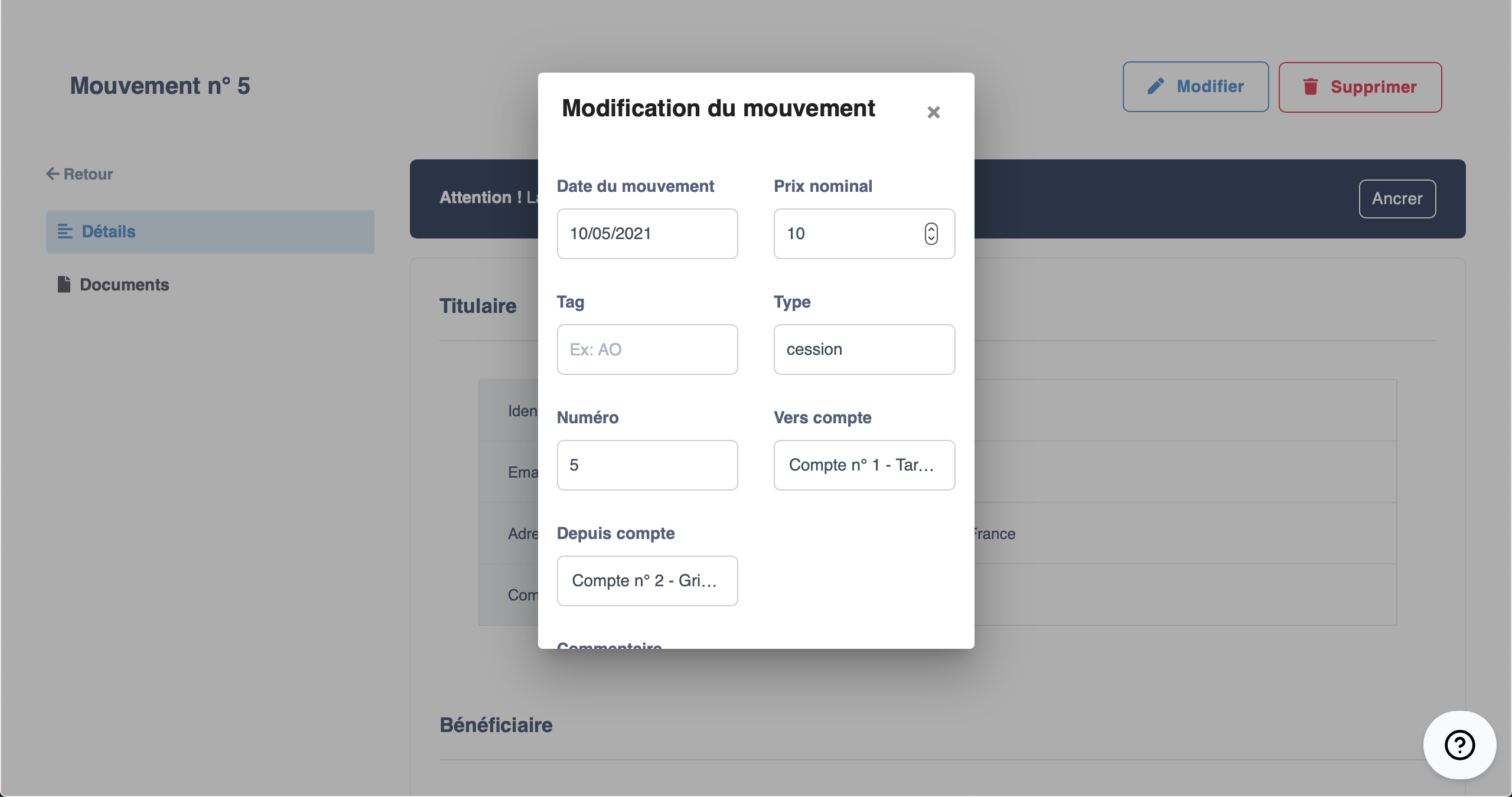Click the Date du mouvement field

[647, 233]
